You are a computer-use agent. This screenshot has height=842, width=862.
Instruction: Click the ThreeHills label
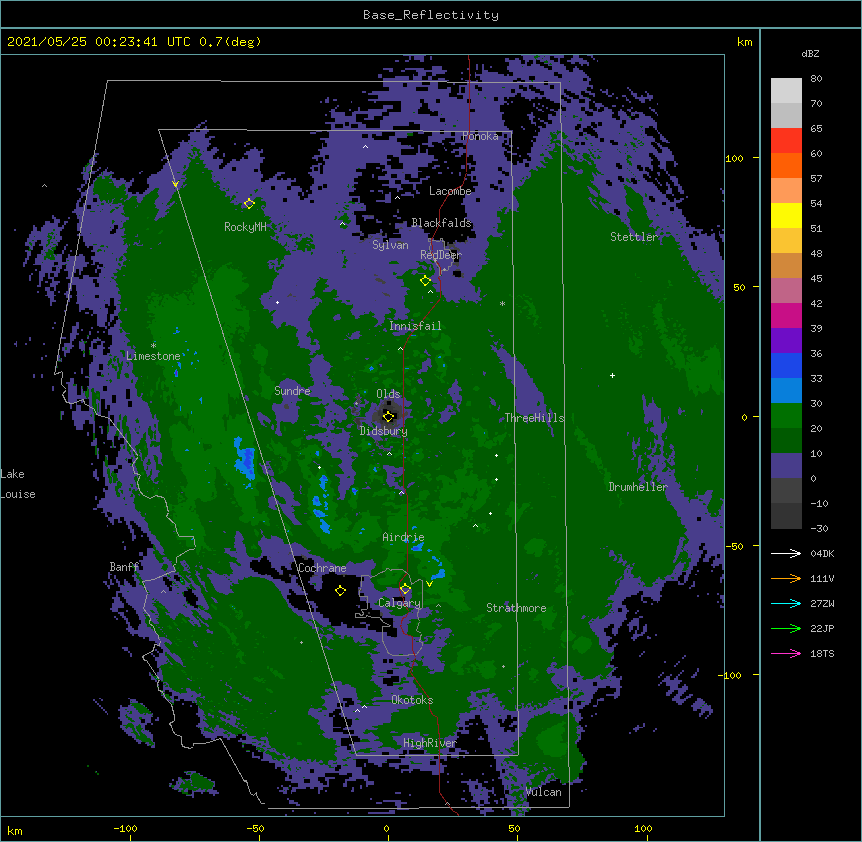pos(535,418)
